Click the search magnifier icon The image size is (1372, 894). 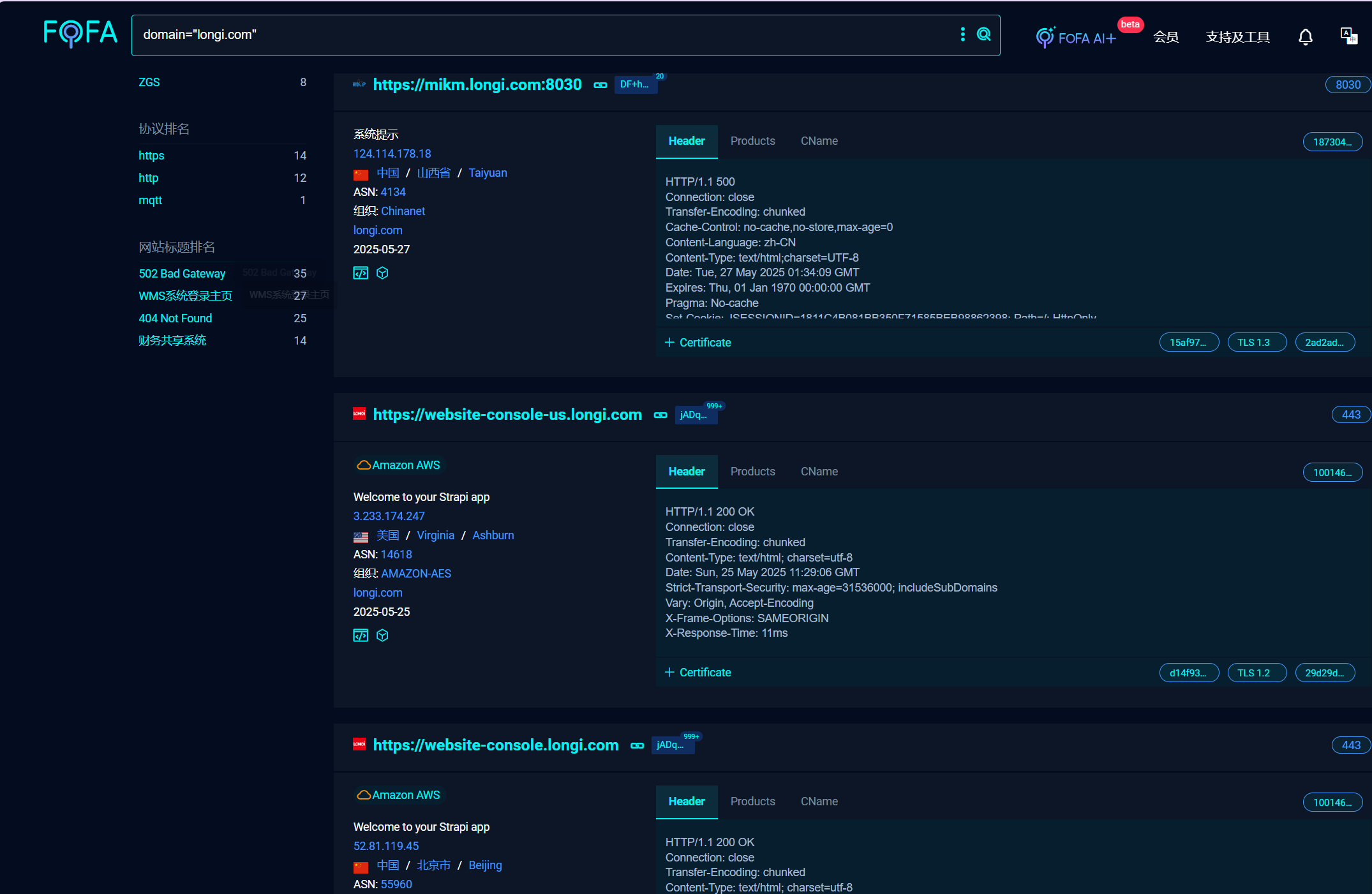[983, 34]
